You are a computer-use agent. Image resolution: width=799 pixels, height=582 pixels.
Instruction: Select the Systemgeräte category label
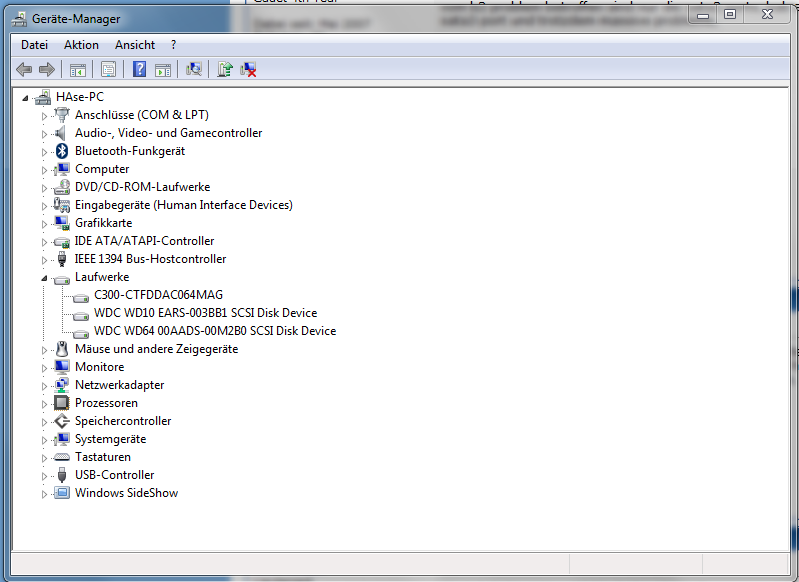click(111, 439)
